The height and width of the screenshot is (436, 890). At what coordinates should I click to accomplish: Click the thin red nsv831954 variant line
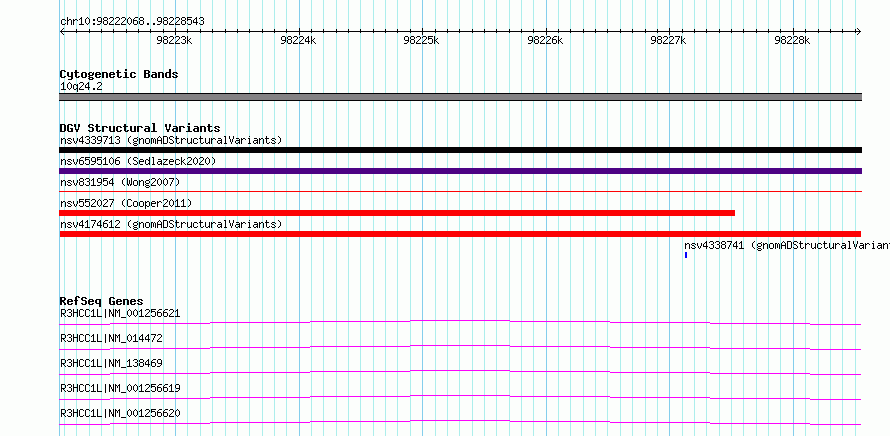click(x=460, y=192)
